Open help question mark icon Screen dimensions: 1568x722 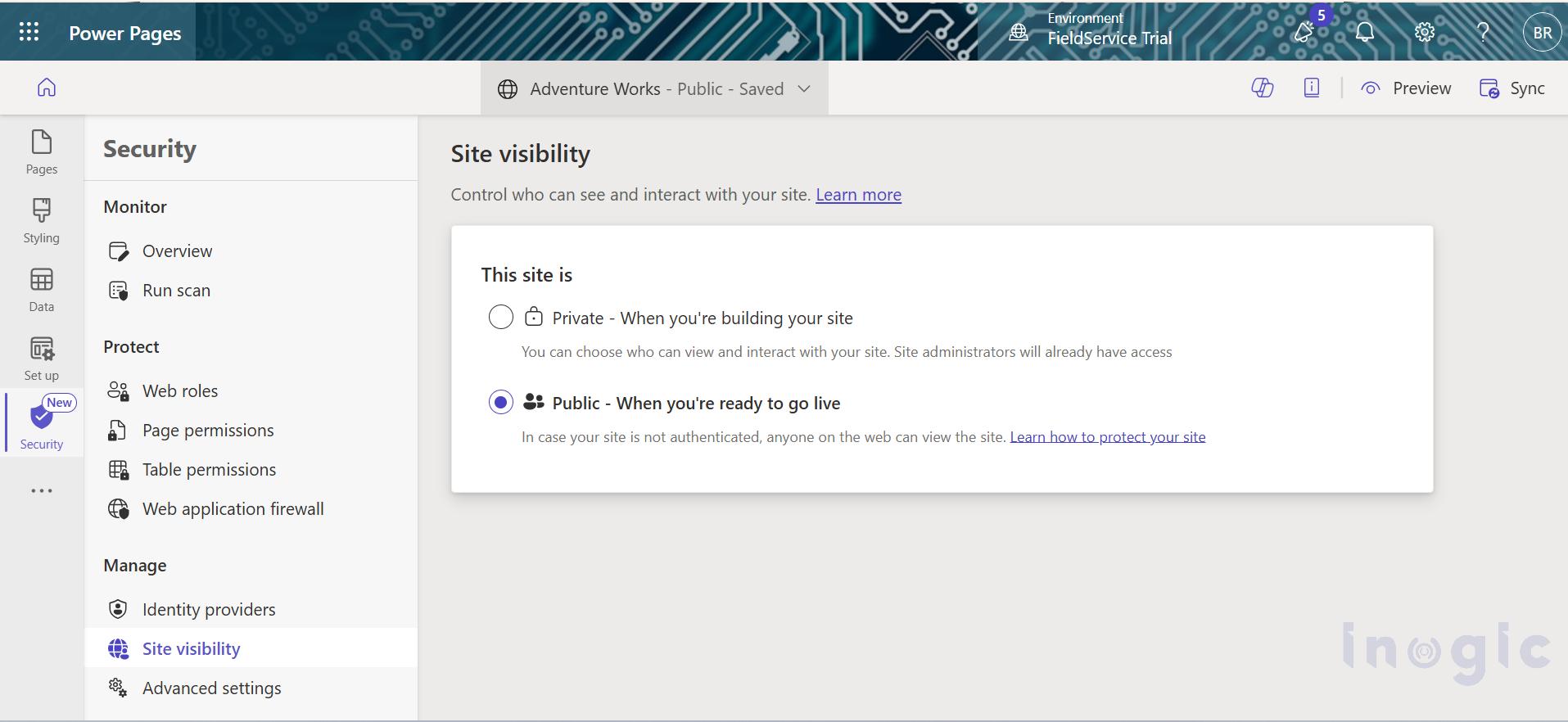[1483, 32]
